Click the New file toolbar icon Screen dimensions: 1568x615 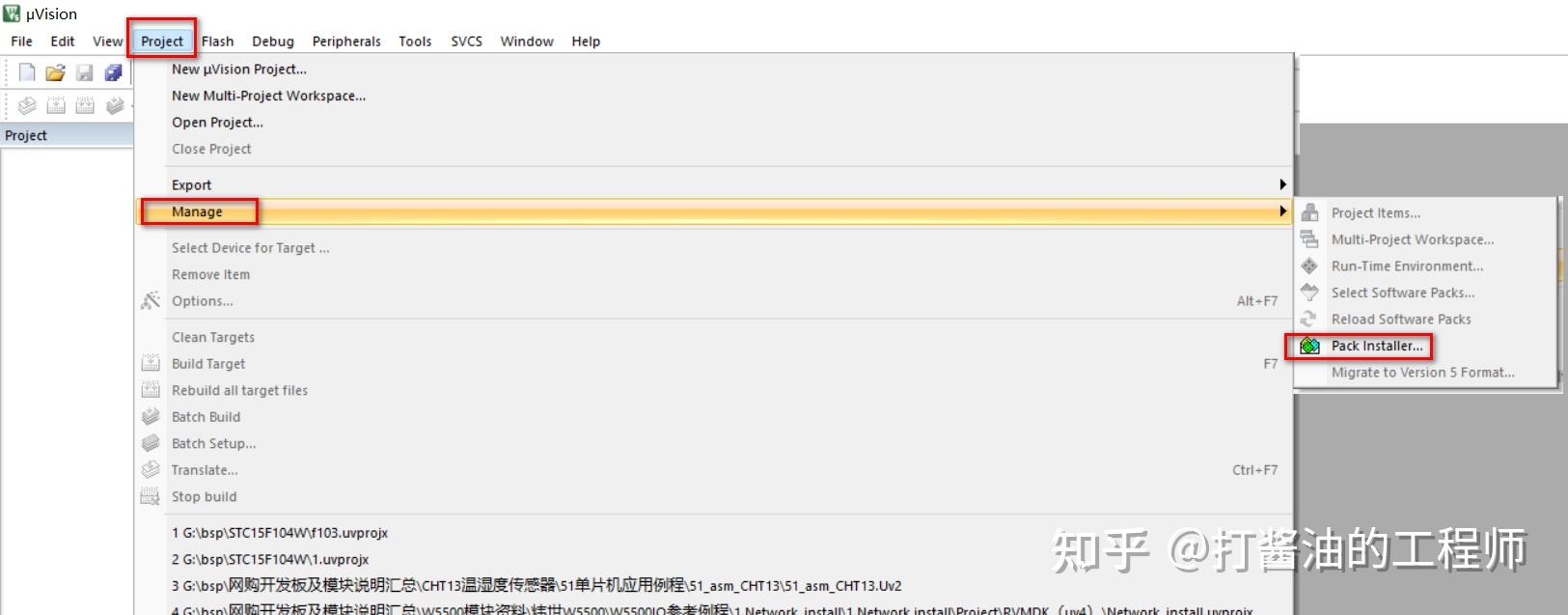[27, 72]
